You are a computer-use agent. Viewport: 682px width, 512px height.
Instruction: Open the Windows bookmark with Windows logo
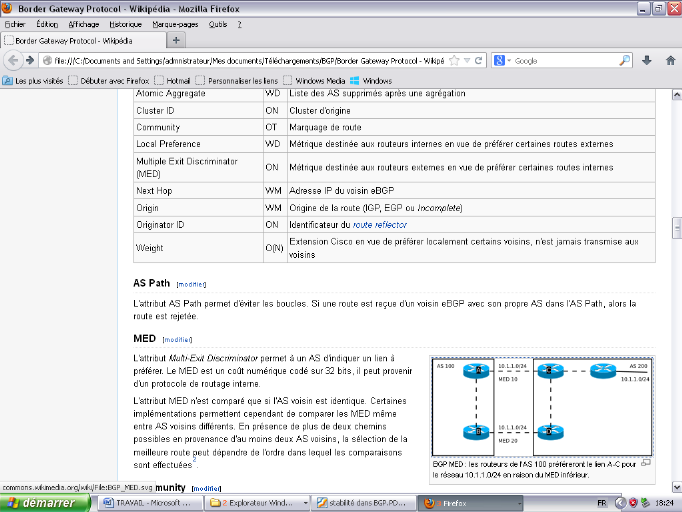click(371, 80)
